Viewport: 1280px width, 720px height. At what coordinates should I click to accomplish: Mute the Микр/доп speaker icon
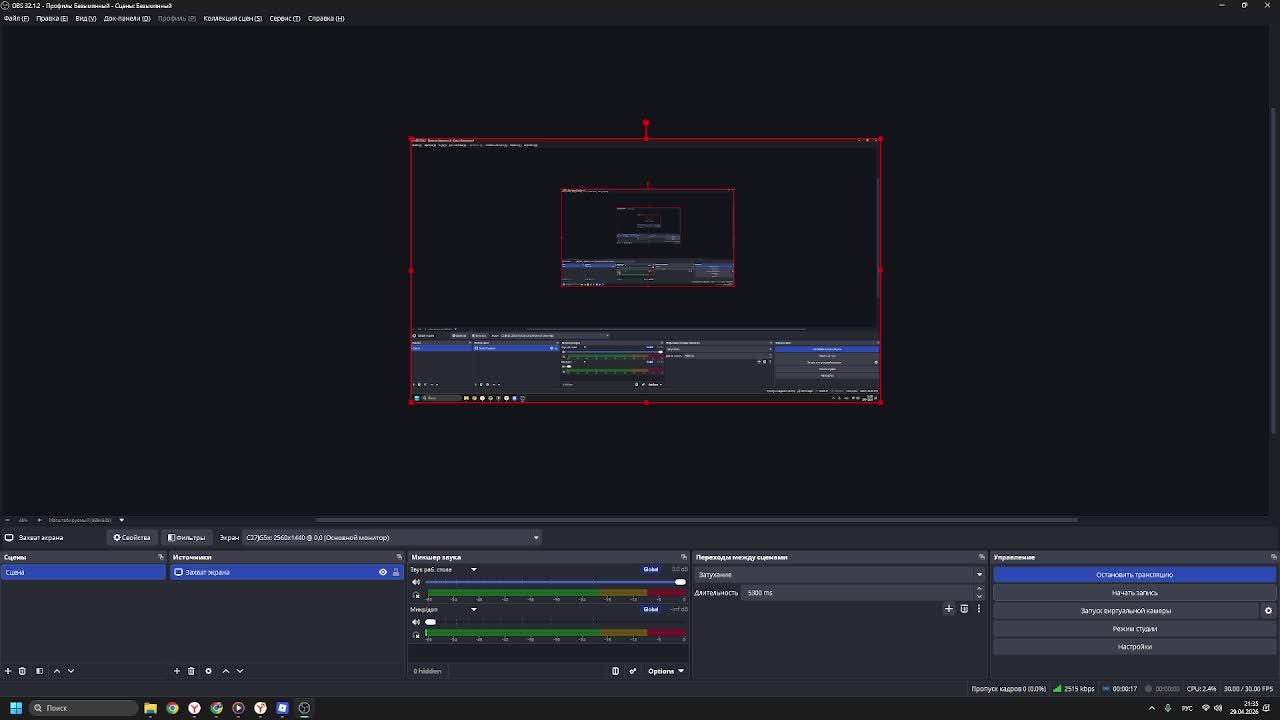point(416,622)
